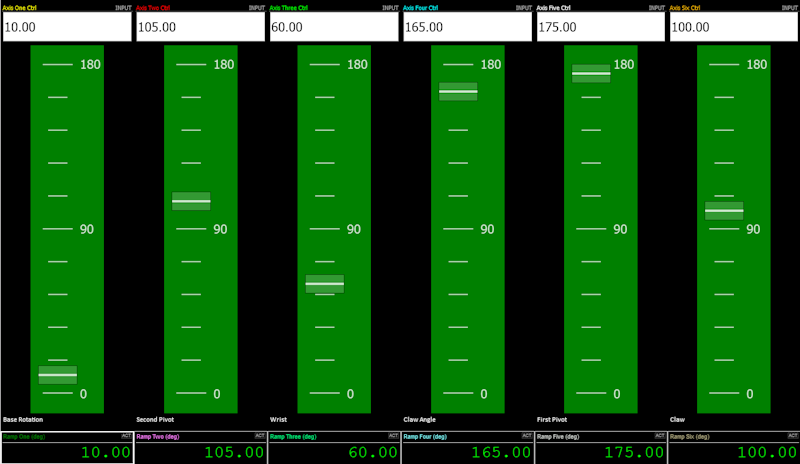Image resolution: width=800 pixels, height=464 pixels.
Task: Click the Axis One Ctrl input field showing 10.00
Action: tap(67, 27)
